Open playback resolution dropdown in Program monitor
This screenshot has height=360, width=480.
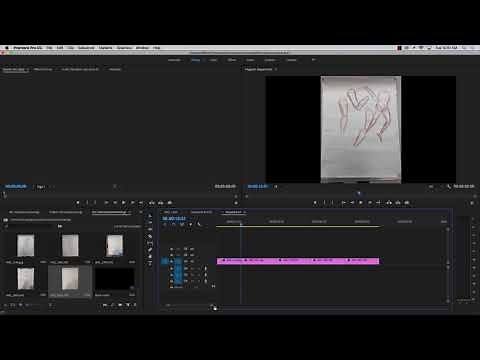(431, 186)
